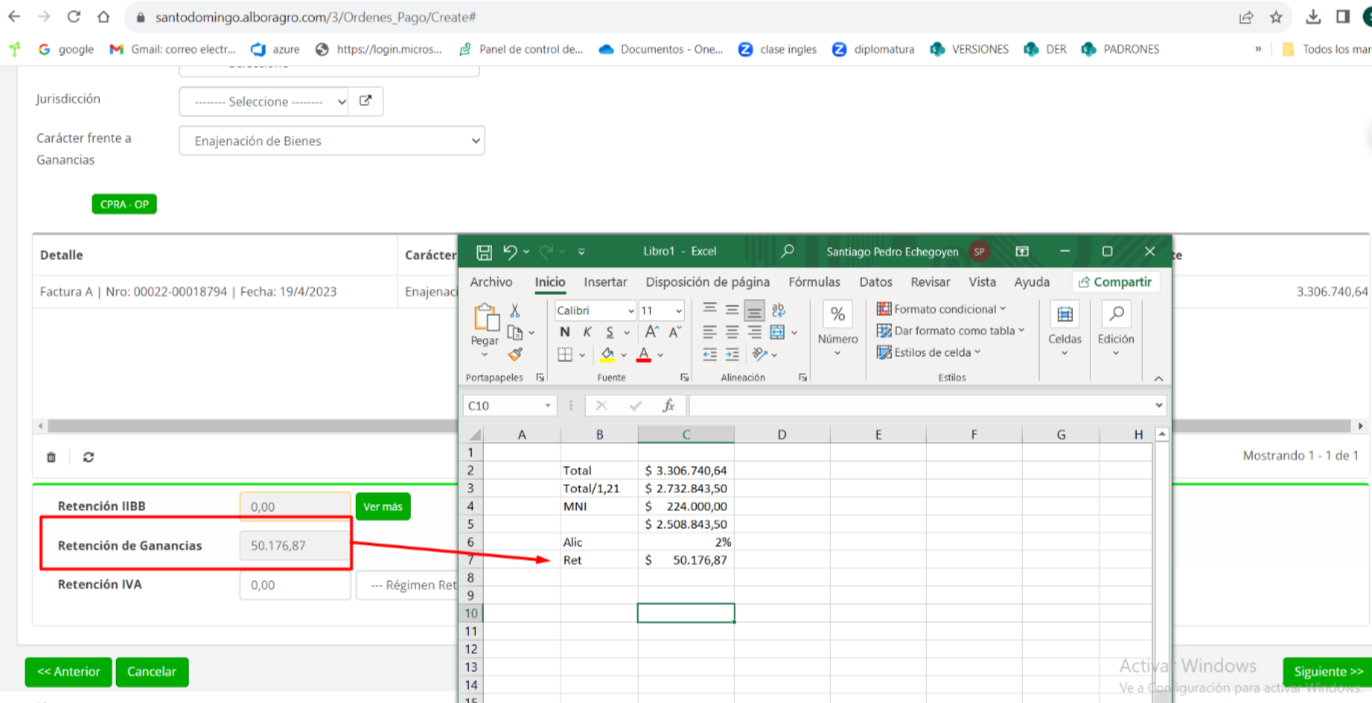Open the Celdas group button
This screenshot has width=1372, height=703.
(1065, 328)
